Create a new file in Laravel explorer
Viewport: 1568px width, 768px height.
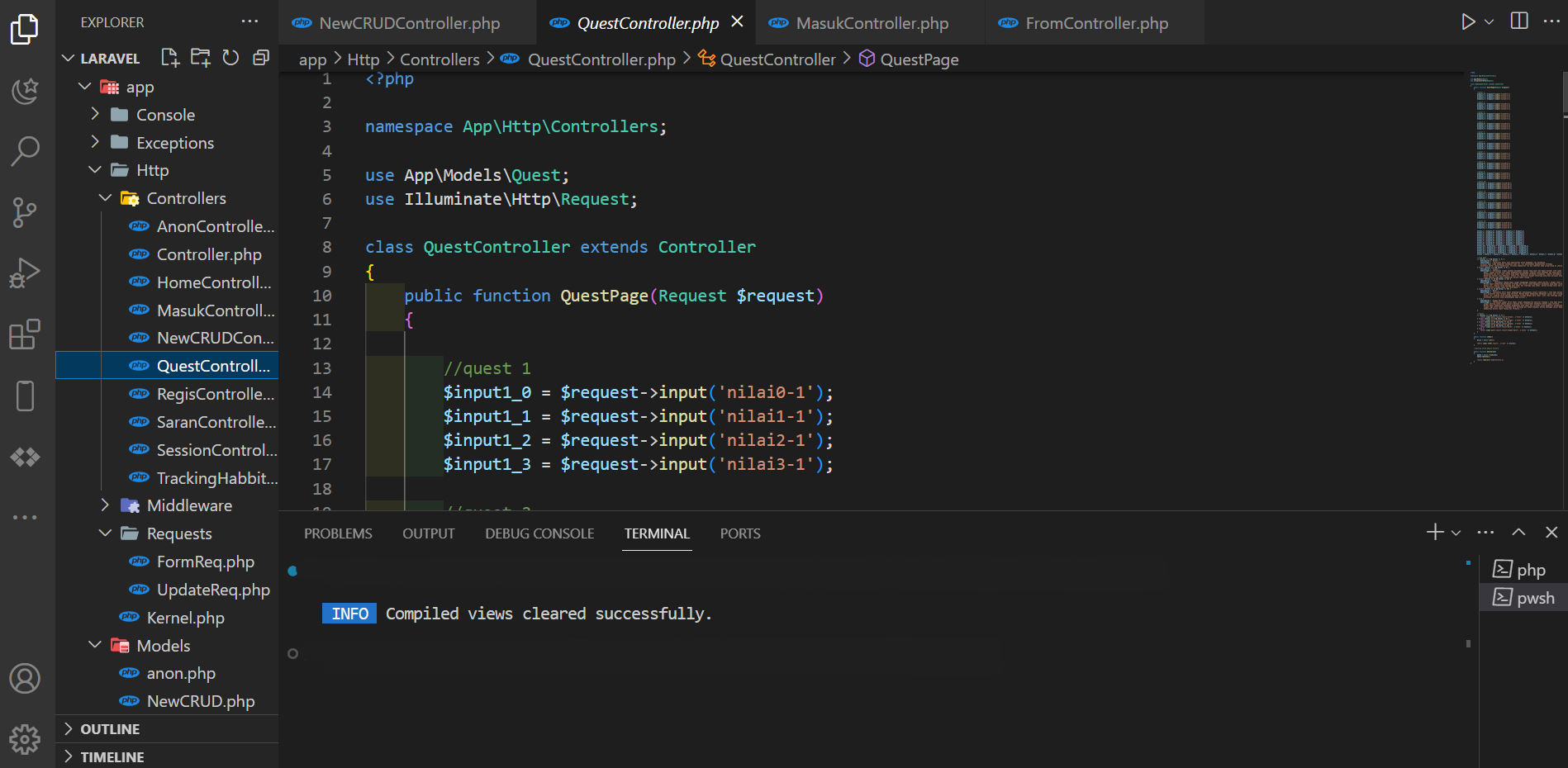click(x=170, y=57)
